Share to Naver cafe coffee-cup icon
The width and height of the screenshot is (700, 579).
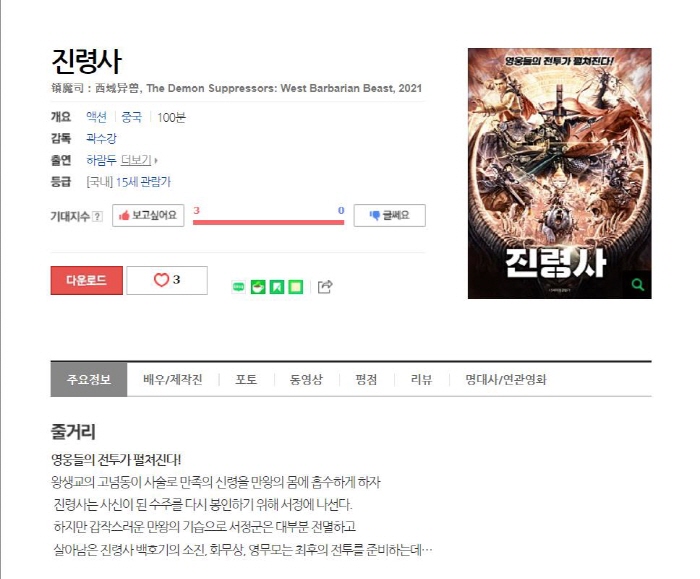pos(258,287)
